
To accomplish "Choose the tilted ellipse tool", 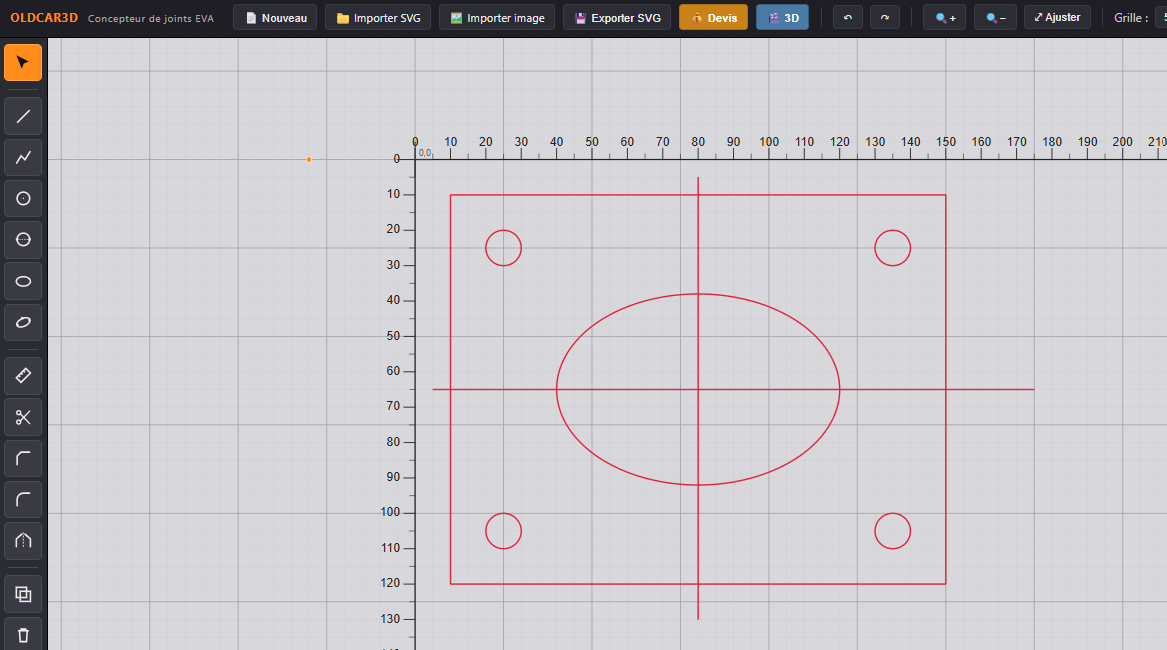I will pyautogui.click(x=23, y=322).
